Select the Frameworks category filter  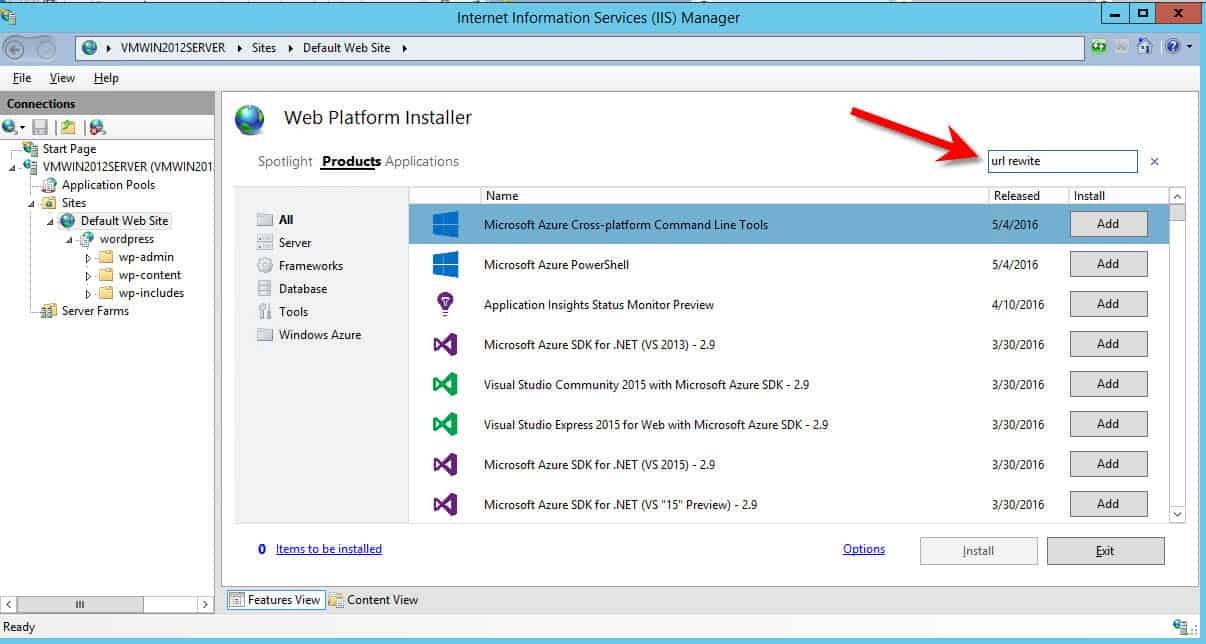pyautogui.click(x=311, y=266)
